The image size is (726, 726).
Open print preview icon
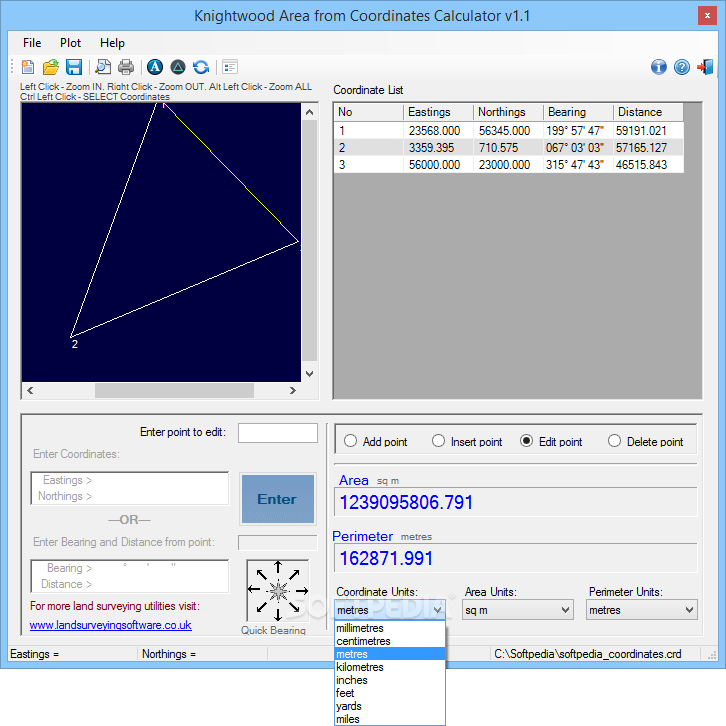coord(103,67)
